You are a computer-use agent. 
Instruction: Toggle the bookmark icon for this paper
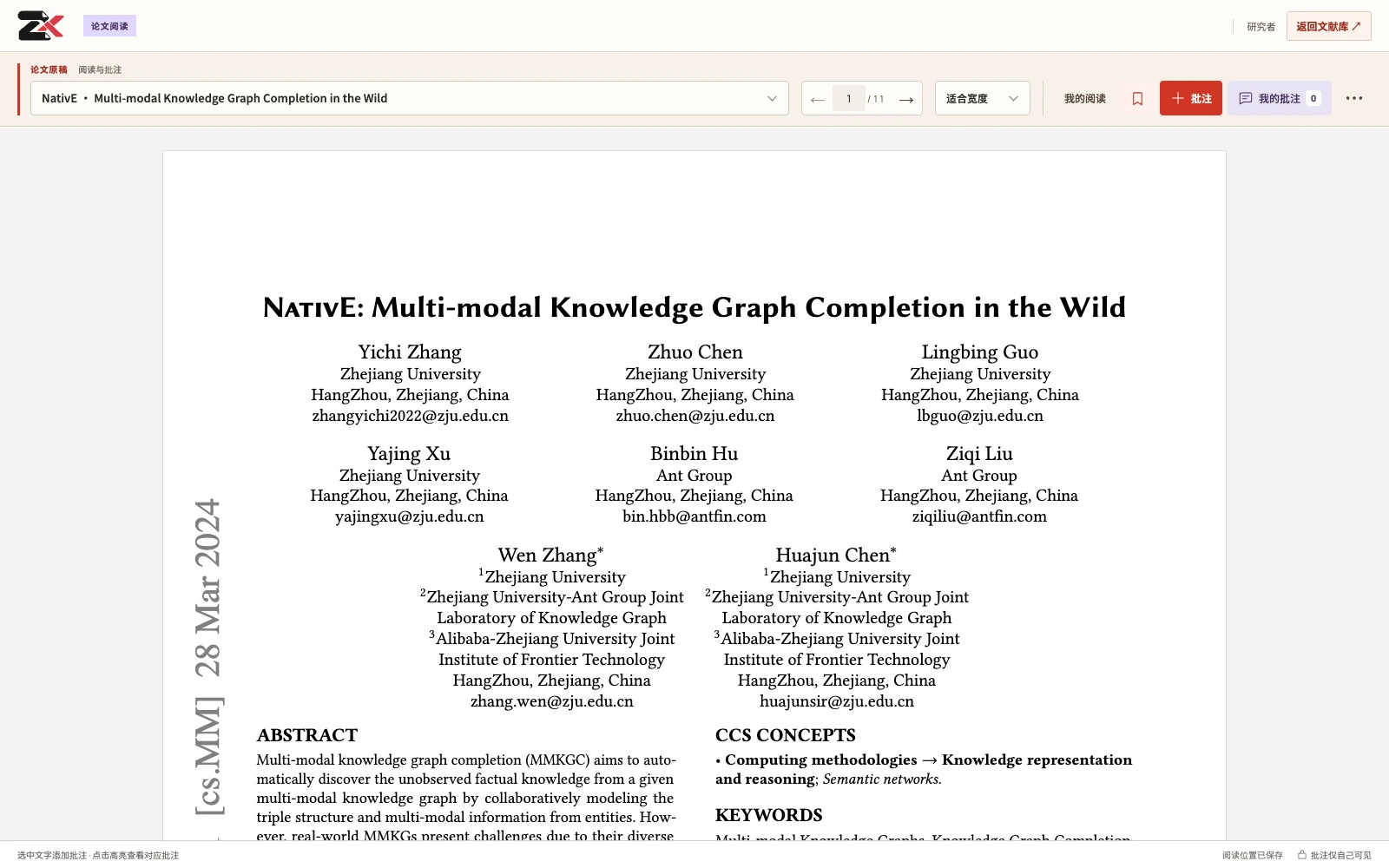[x=1137, y=98]
